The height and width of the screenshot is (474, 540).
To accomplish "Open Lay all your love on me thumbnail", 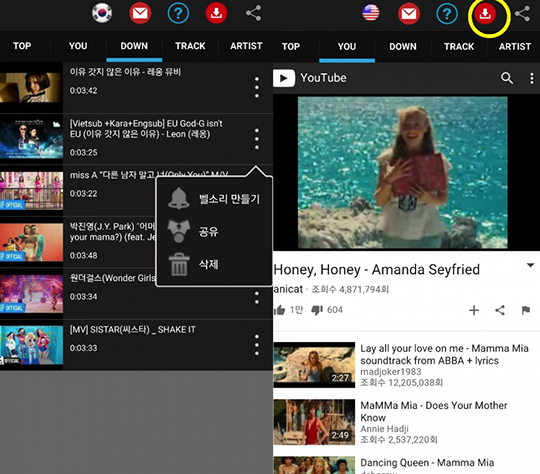I will 314,365.
